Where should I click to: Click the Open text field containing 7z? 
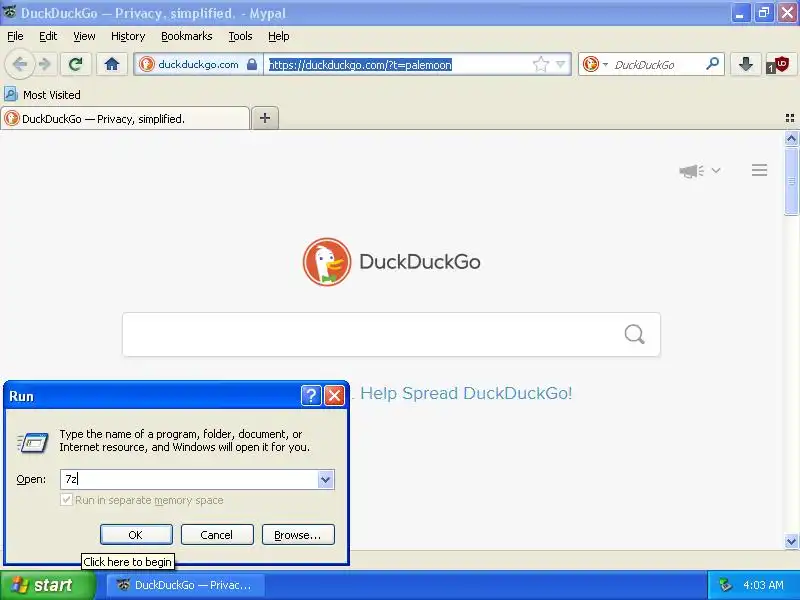pos(189,480)
